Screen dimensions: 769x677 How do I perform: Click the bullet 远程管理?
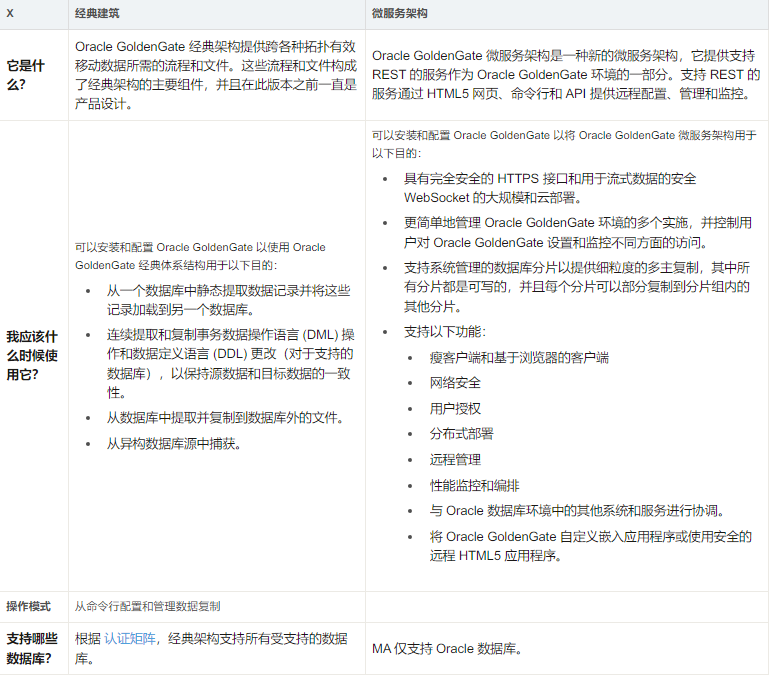[x=455, y=460]
